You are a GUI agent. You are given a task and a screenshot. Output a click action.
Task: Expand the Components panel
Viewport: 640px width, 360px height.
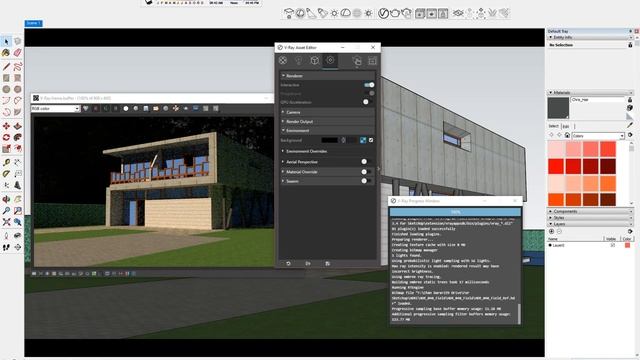click(x=590, y=211)
